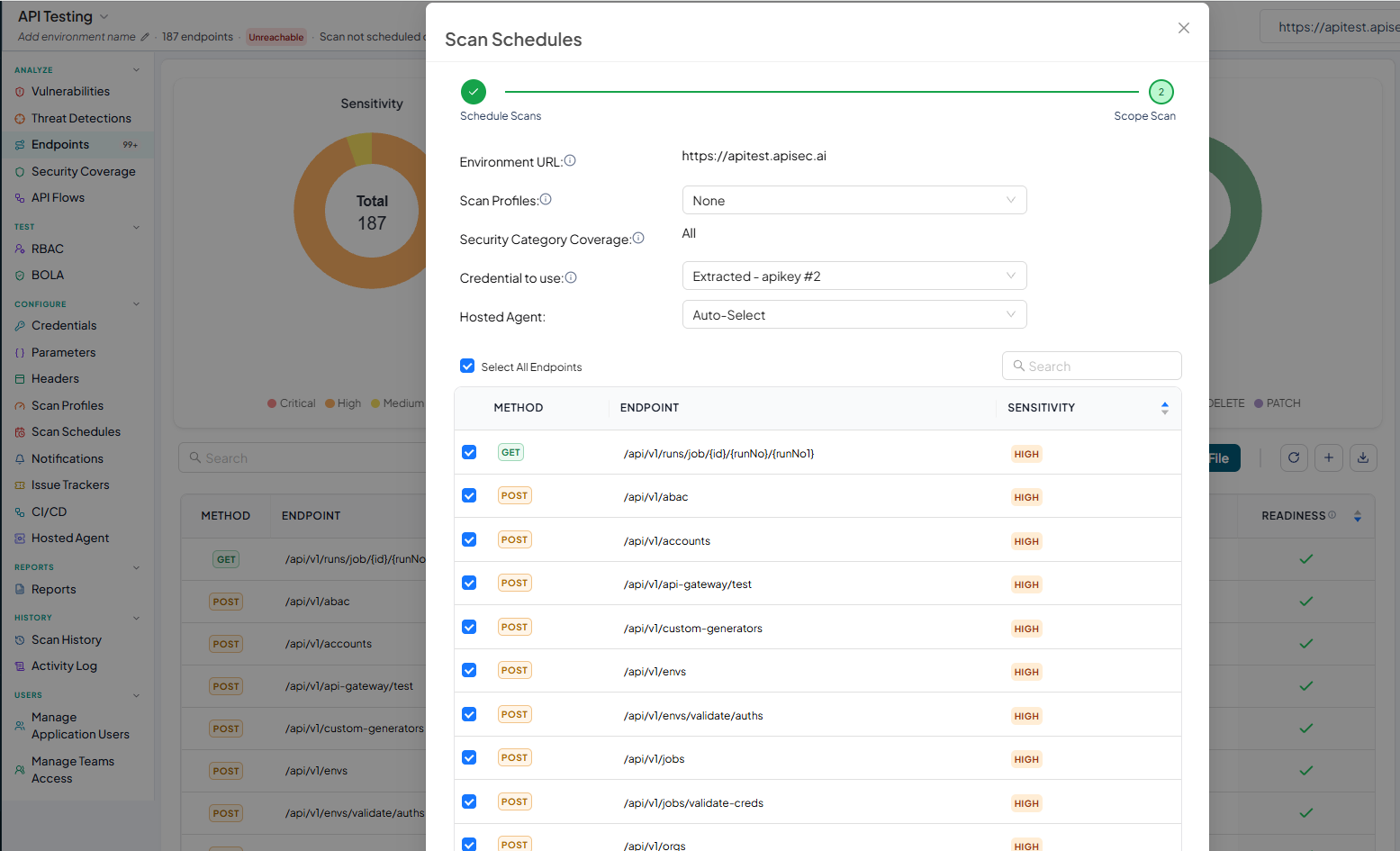Click the Scan Profiles info icon
This screenshot has width=1400, height=851.
(x=546, y=199)
